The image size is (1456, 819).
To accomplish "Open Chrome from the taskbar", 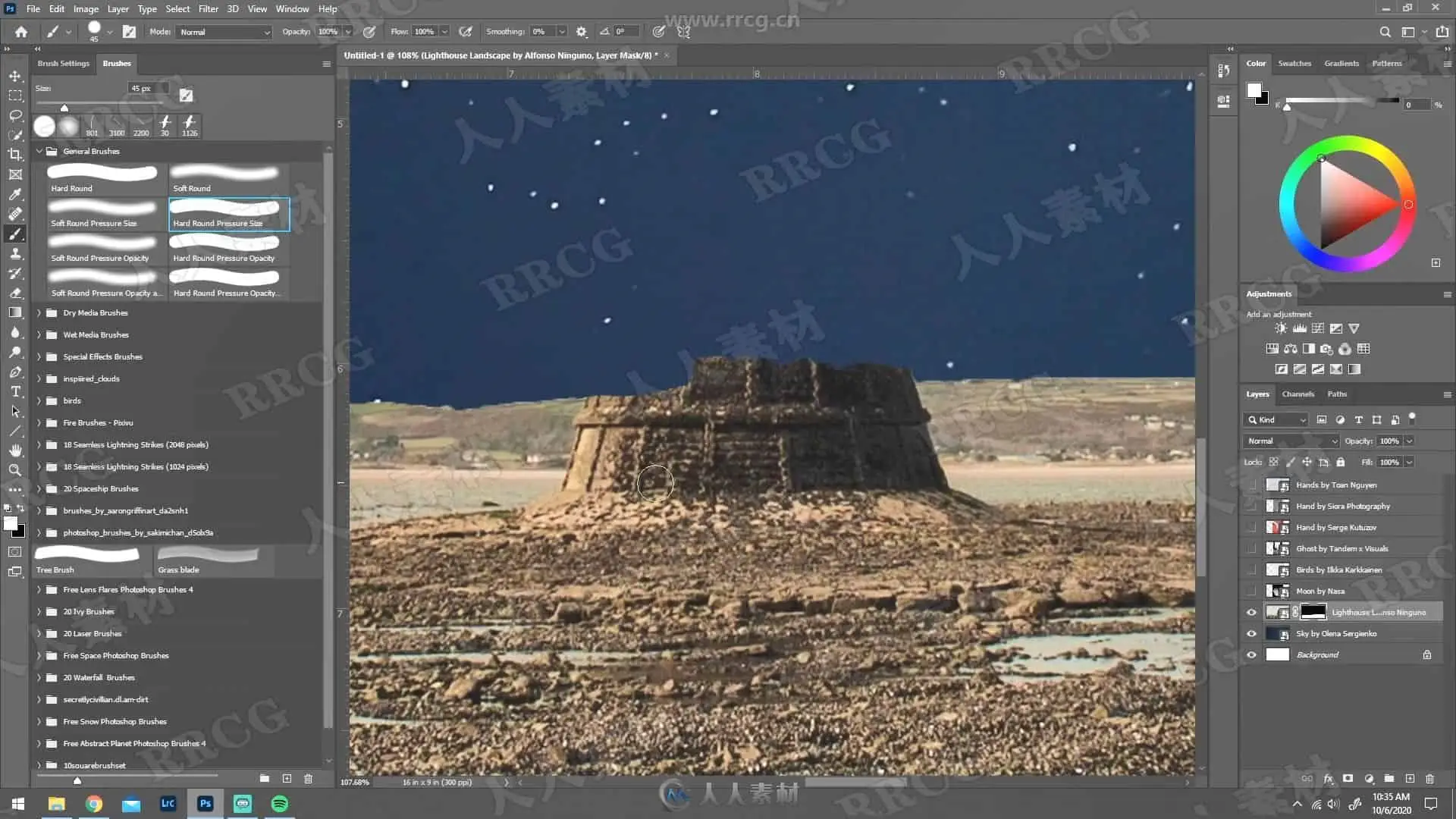I will (x=94, y=803).
